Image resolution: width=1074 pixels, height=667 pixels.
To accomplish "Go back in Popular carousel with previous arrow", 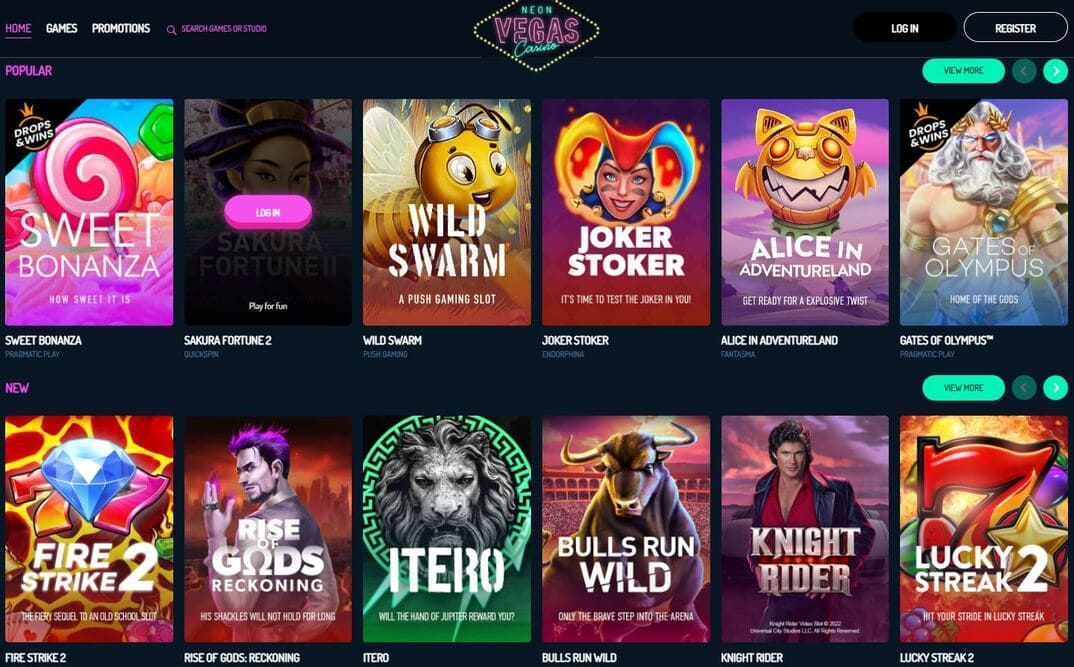I will [x=1024, y=71].
